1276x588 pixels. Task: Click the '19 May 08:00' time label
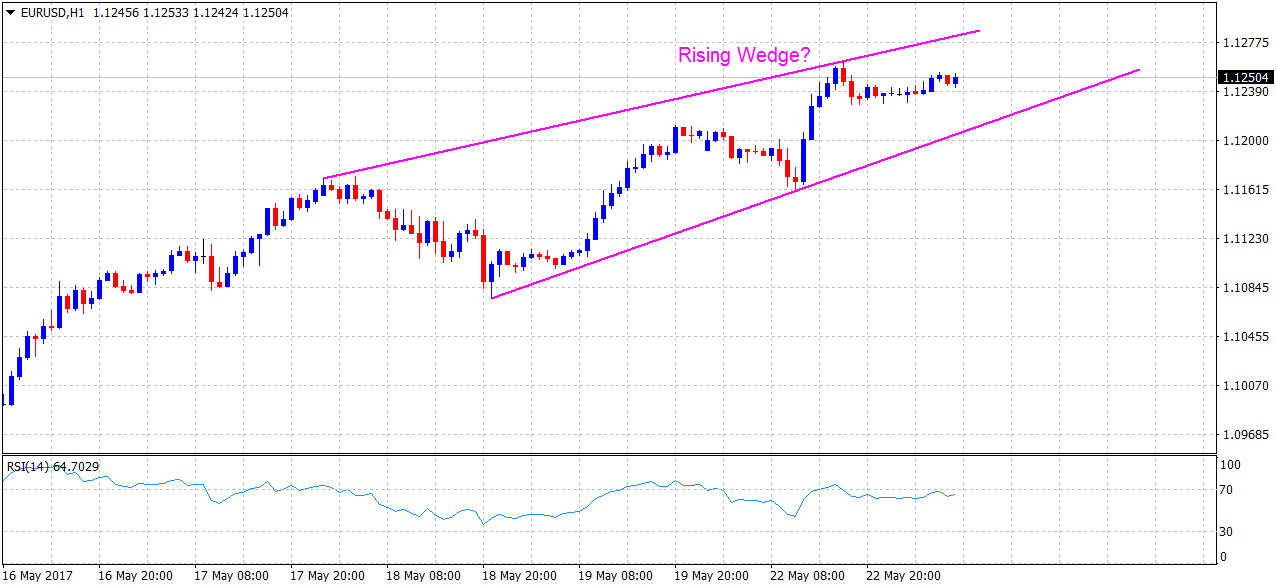[615, 576]
